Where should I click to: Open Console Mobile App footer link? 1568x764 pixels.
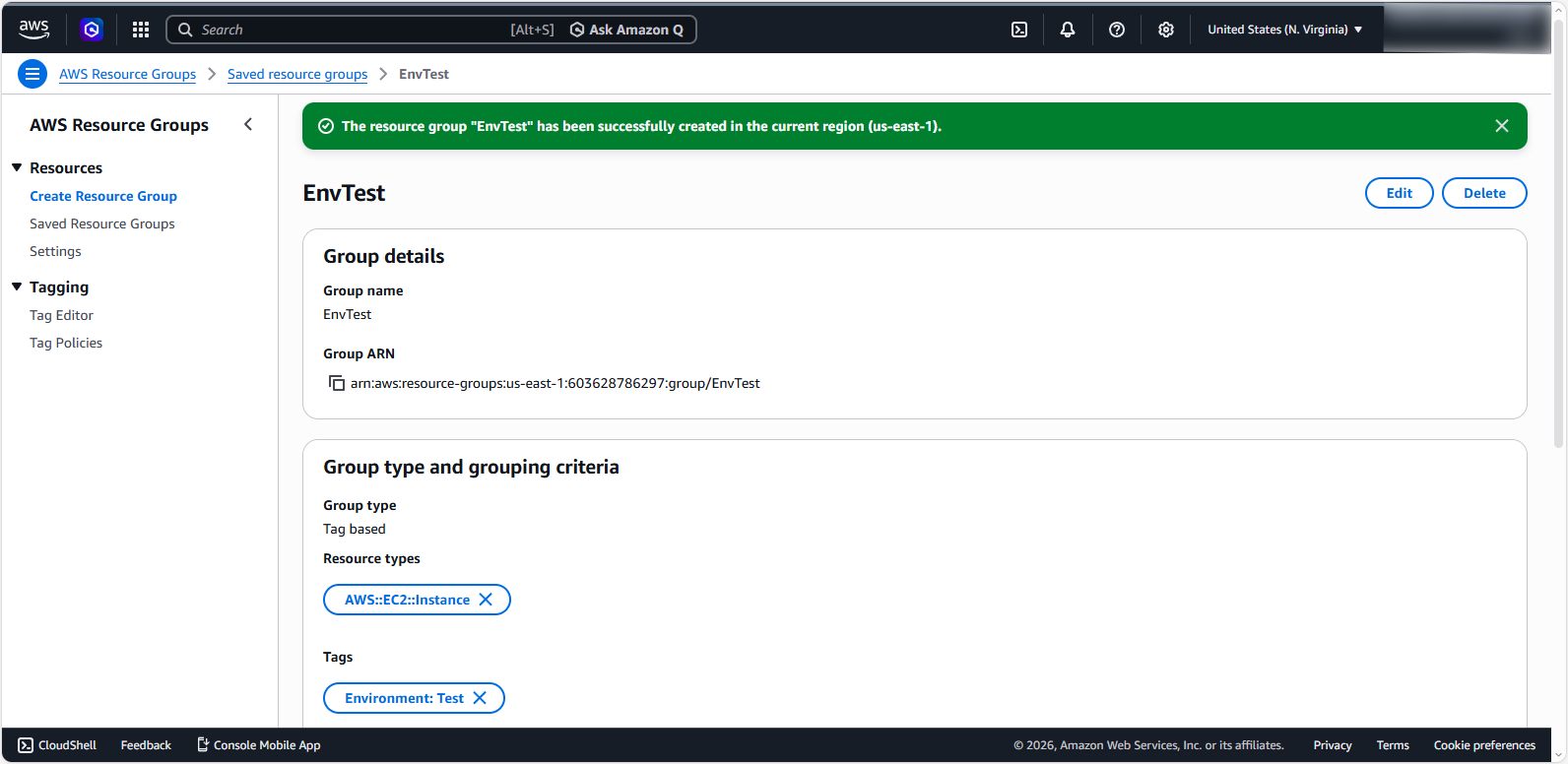(x=258, y=745)
